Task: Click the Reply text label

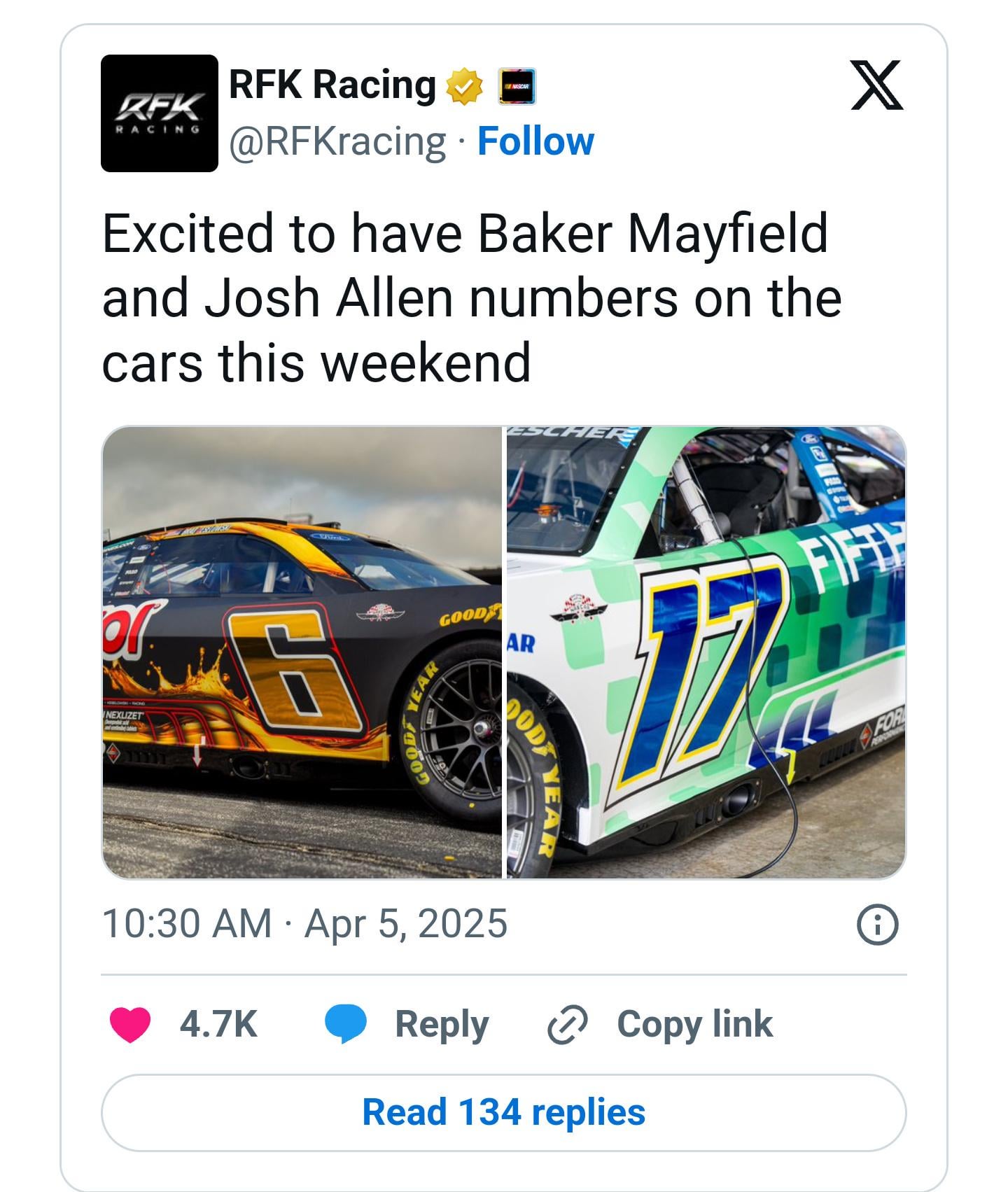Action: [x=442, y=1025]
